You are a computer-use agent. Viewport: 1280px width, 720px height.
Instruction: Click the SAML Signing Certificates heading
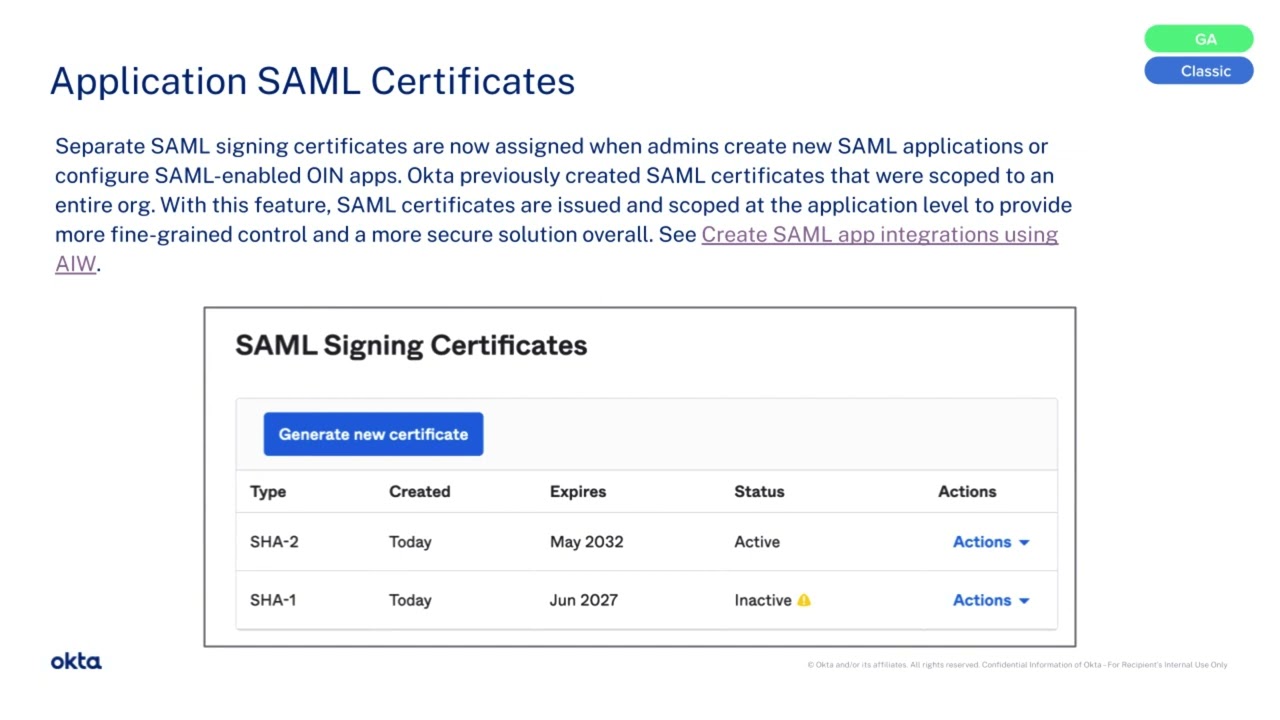tap(411, 346)
